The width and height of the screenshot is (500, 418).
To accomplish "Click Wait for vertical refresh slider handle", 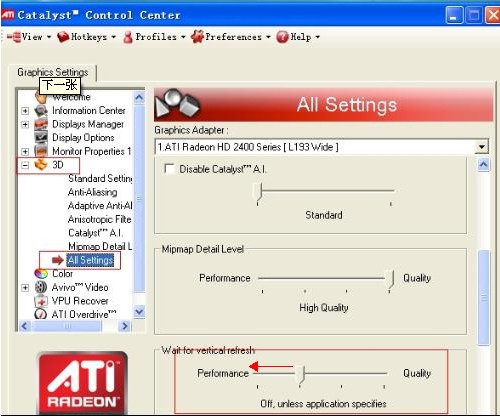I will [301, 375].
